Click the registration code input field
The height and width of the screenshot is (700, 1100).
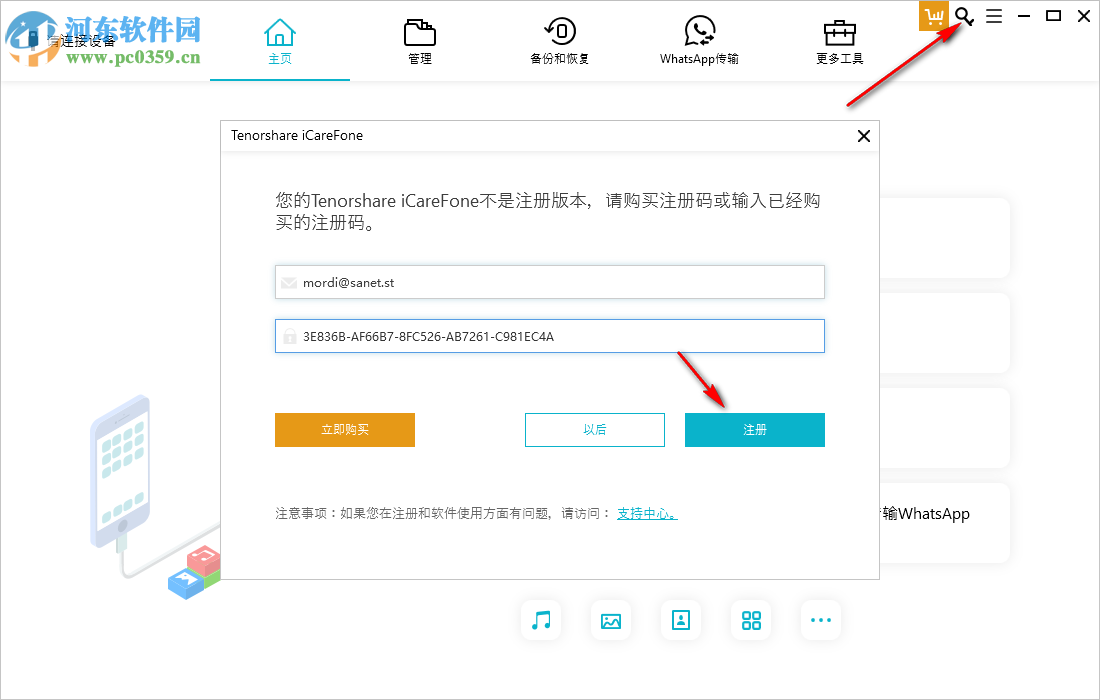(x=549, y=335)
